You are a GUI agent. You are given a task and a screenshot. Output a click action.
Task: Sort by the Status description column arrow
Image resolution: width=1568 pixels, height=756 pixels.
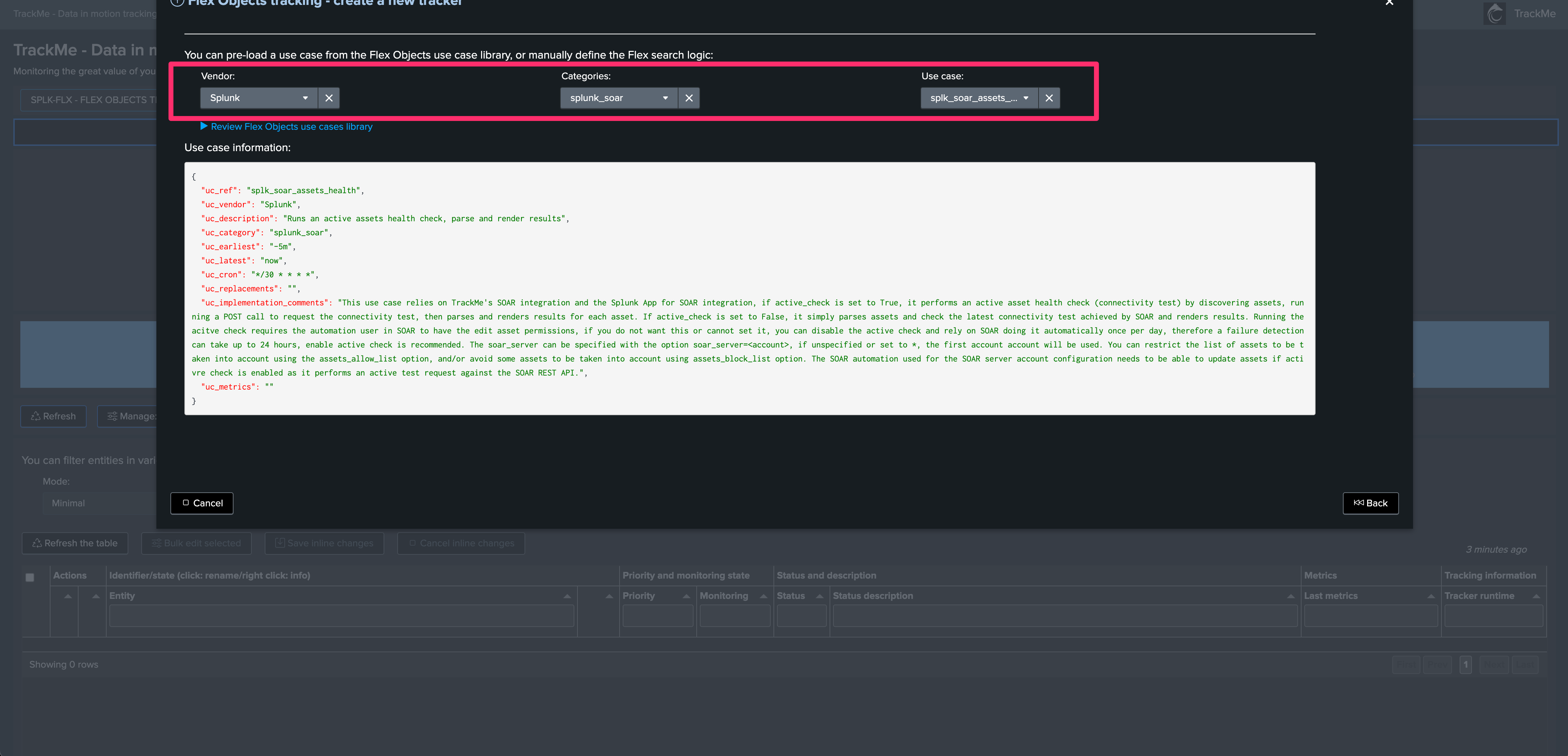click(1290, 596)
